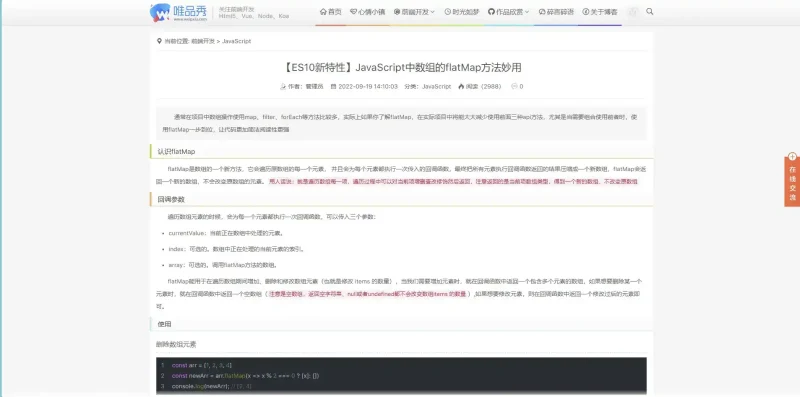The height and width of the screenshot is (397, 800).
Task: Click the 删除数组元素 subheading
Action: pos(176,344)
